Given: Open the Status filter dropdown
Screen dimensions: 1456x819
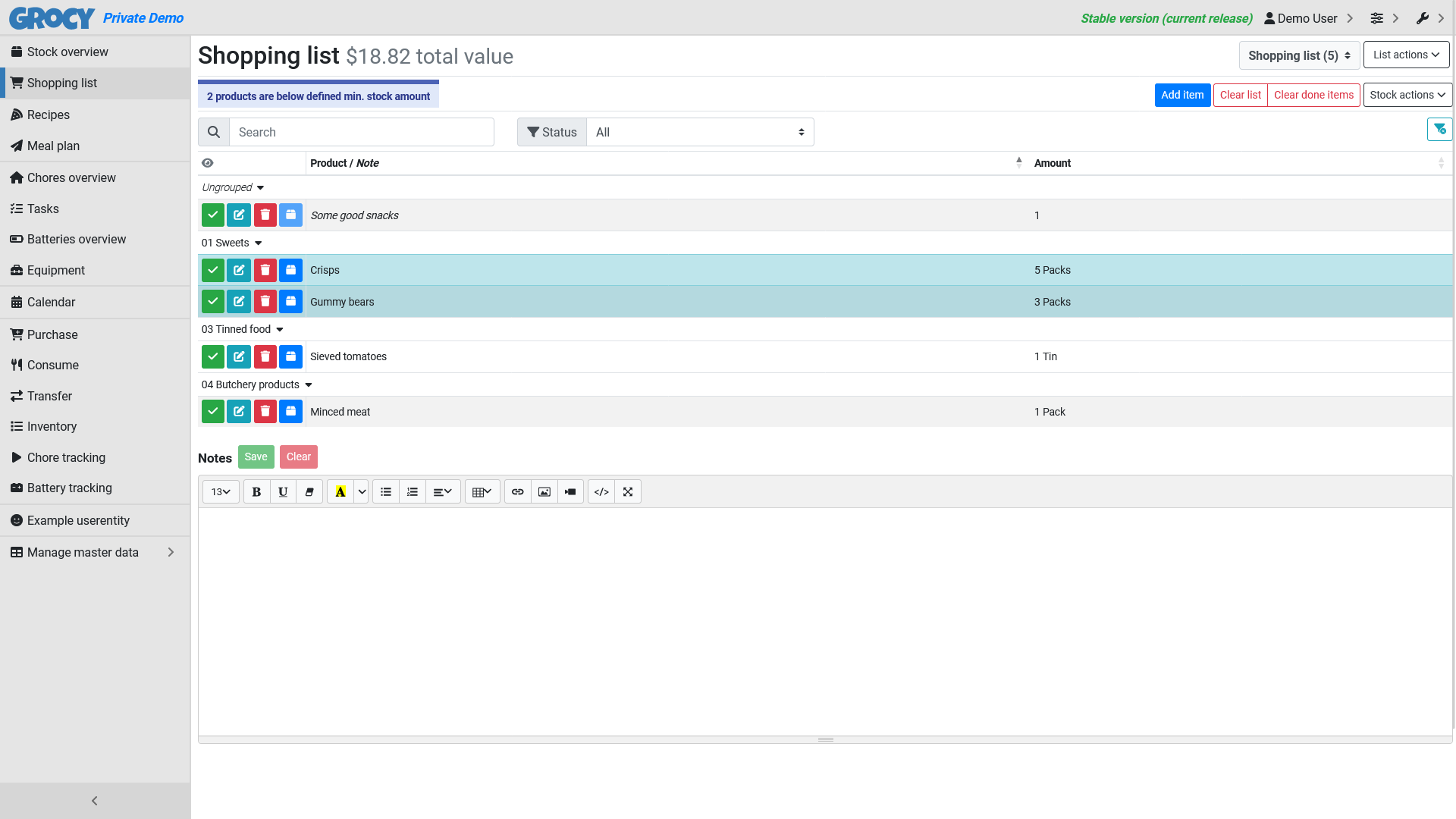Looking at the screenshot, I should tap(700, 133).
